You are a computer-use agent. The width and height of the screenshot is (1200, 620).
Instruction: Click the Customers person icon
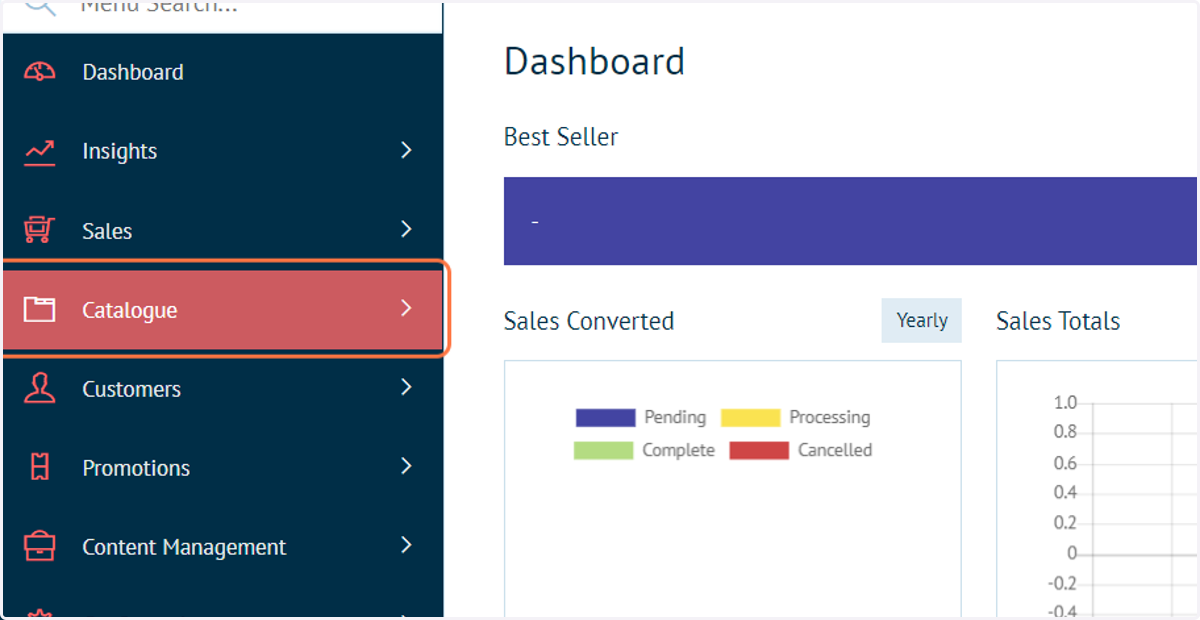coord(39,388)
